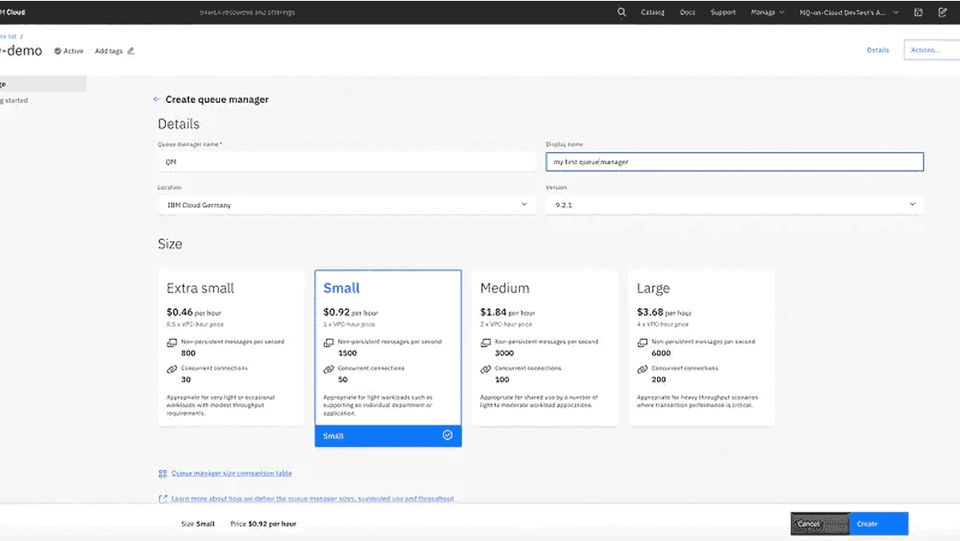Image resolution: width=960 pixels, height=541 pixels.
Task: Click the external link launch icon
Action: click(x=162, y=499)
